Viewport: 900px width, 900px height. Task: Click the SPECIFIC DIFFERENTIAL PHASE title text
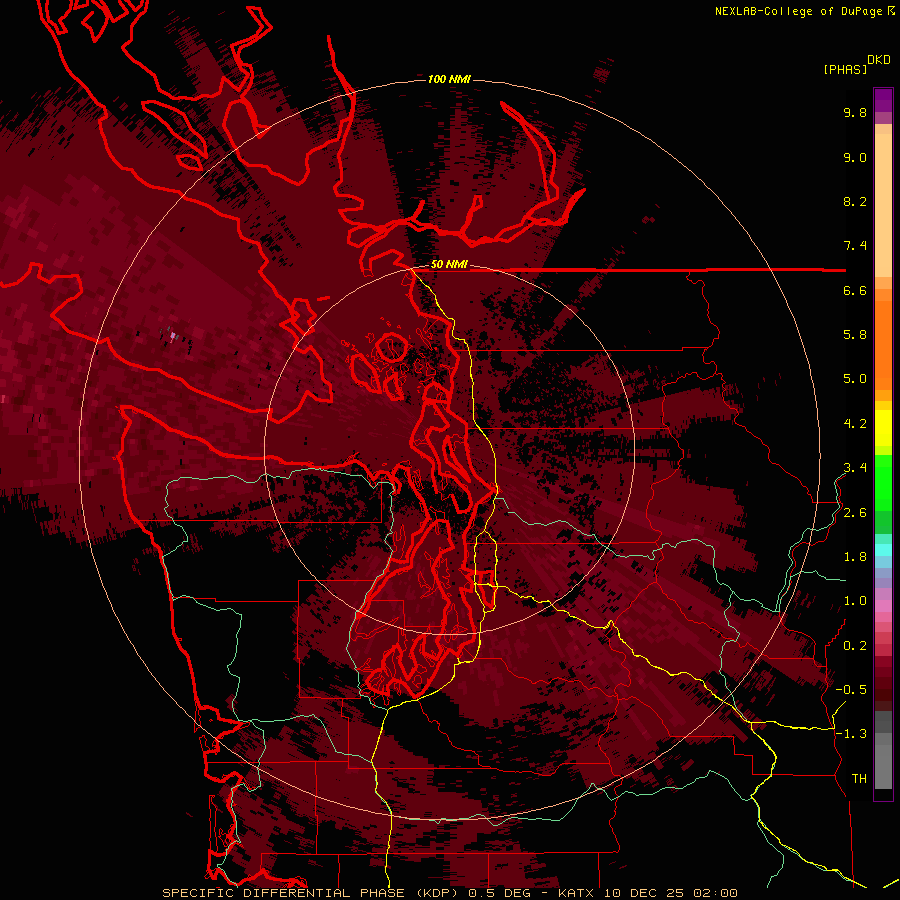pyautogui.click(x=284, y=893)
